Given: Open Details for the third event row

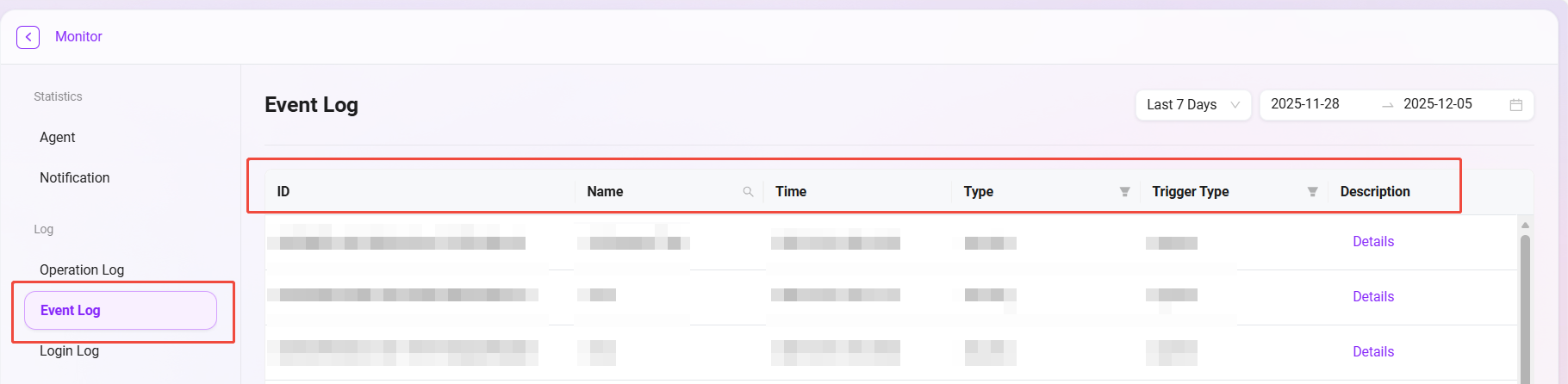Looking at the screenshot, I should tap(1372, 352).
